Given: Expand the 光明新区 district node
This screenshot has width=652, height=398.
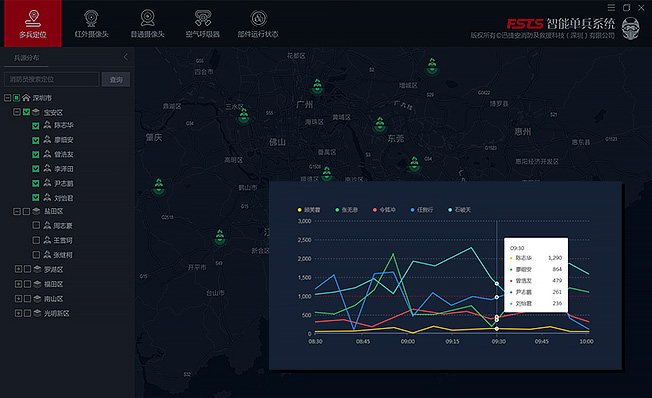Looking at the screenshot, I should pyautogui.click(x=18, y=313).
